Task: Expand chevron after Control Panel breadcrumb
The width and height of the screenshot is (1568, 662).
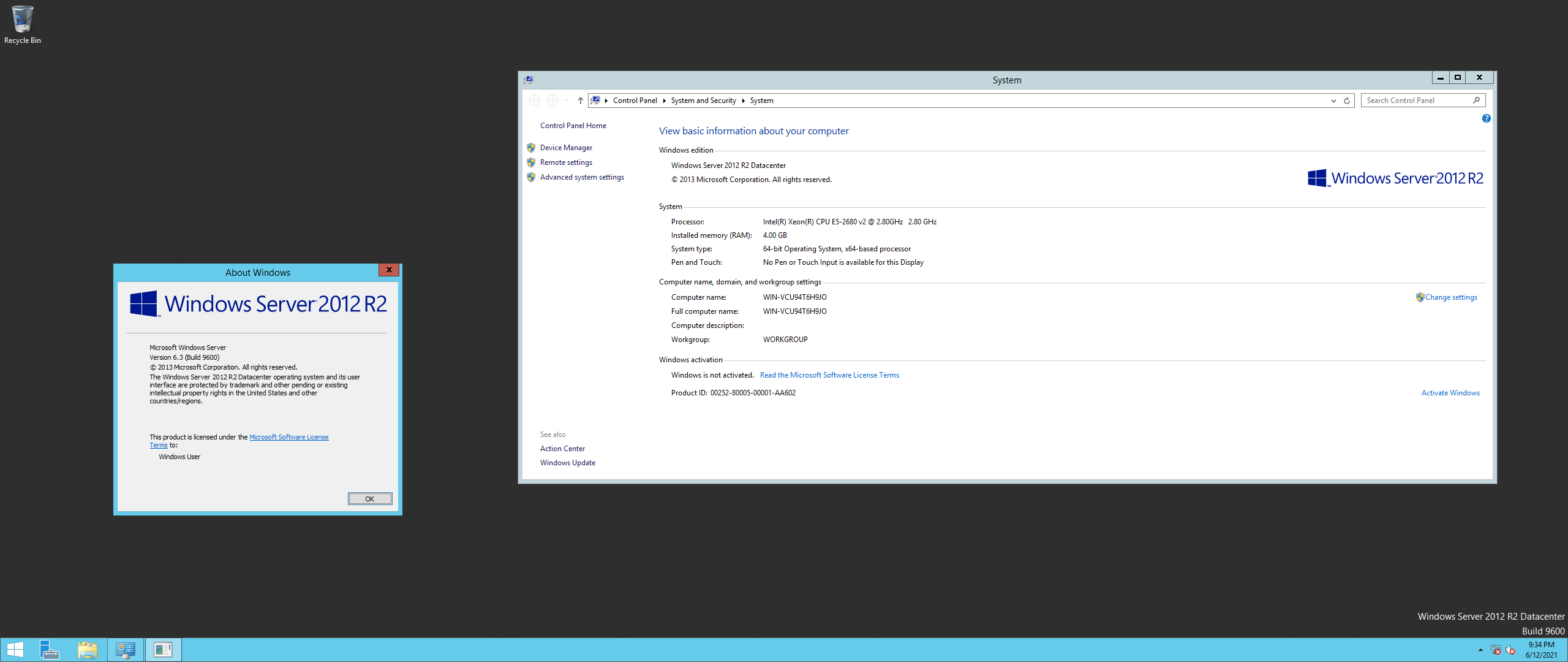Action: click(664, 101)
